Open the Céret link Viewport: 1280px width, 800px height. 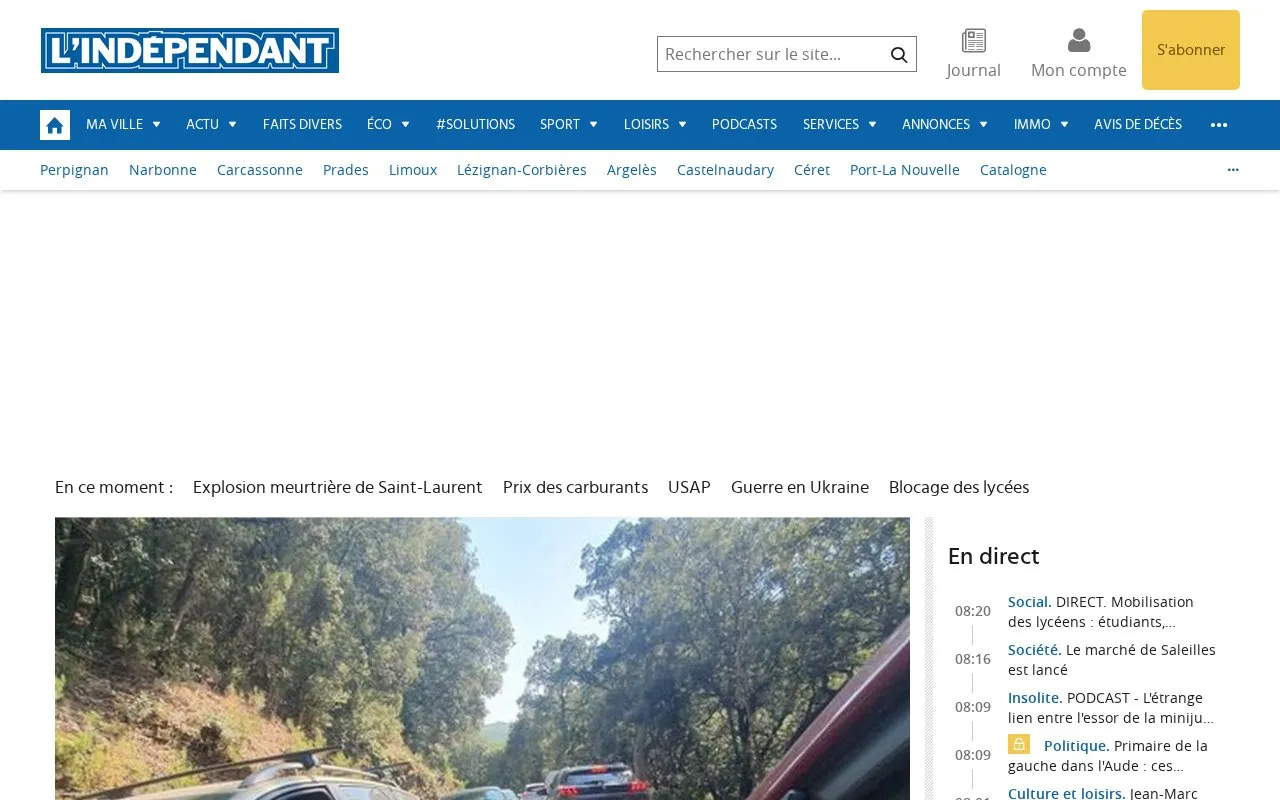coord(812,170)
